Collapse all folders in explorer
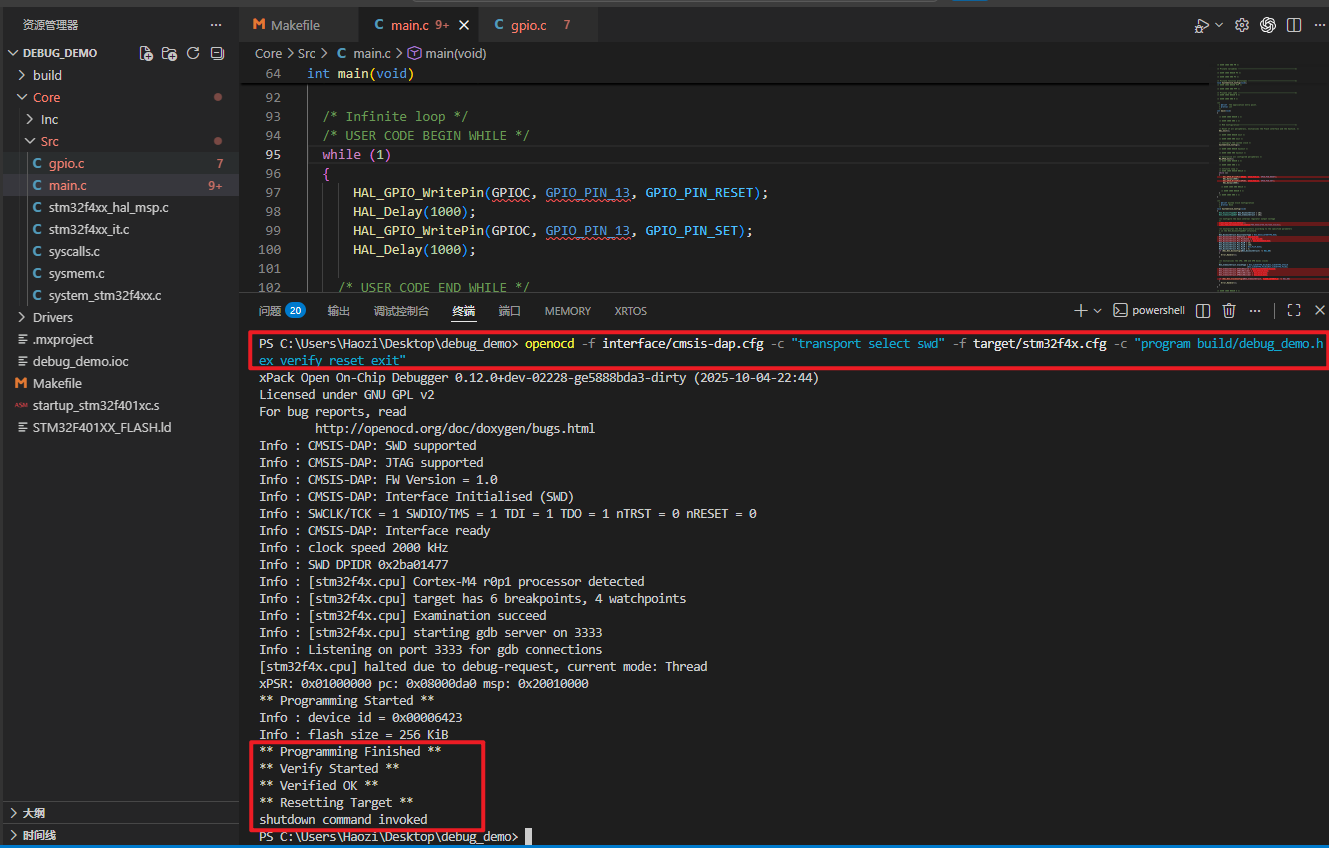This screenshot has height=848, width=1329. [x=217, y=53]
